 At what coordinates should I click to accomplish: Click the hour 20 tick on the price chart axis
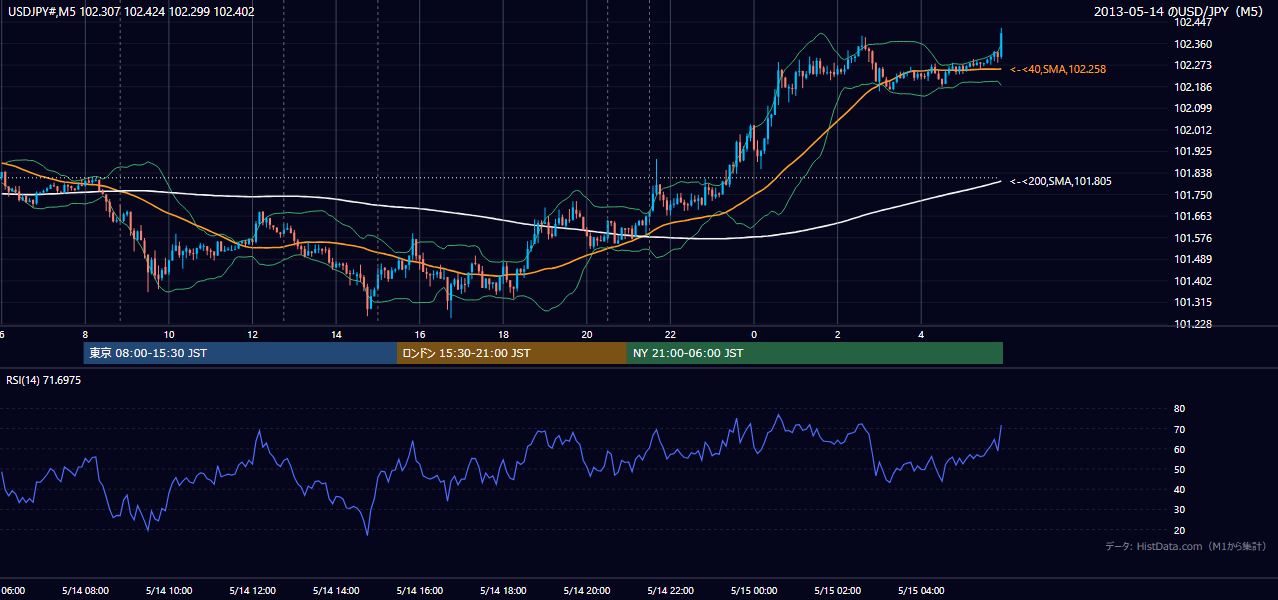[x=587, y=334]
